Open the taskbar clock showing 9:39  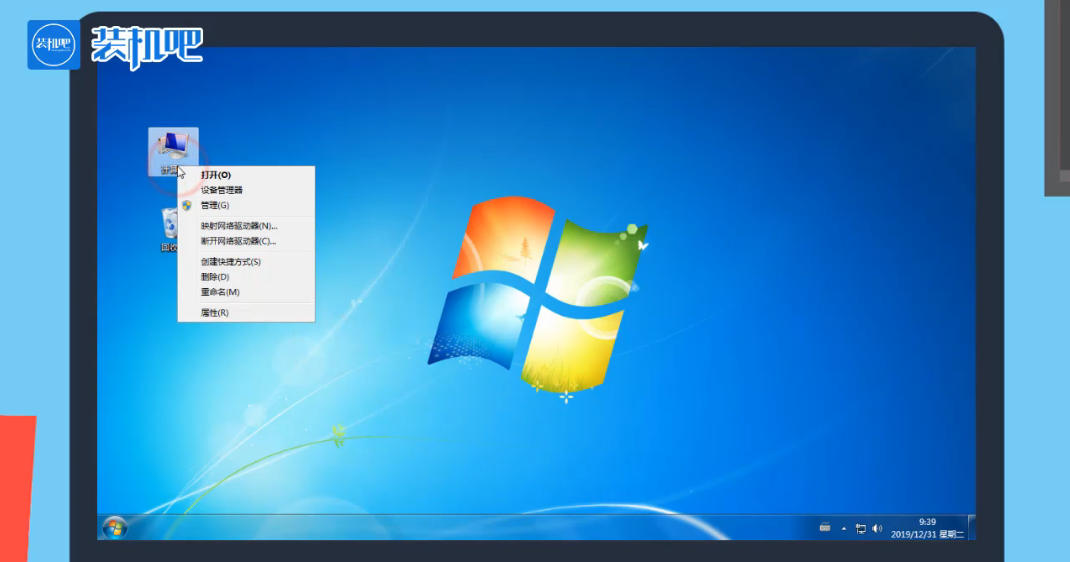[927, 528]
